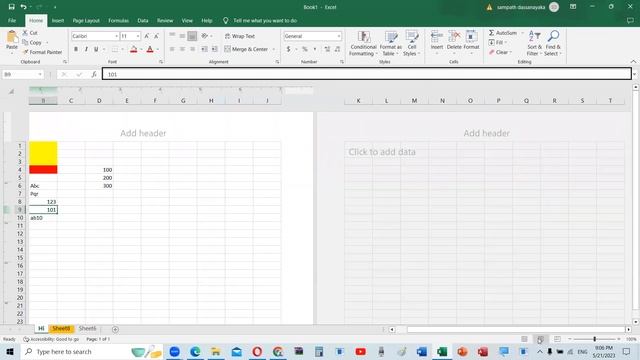The image size is (640, 360).
Task: Toggle Bottom Align vertical alignment
Action: click(x=192, y=36)
